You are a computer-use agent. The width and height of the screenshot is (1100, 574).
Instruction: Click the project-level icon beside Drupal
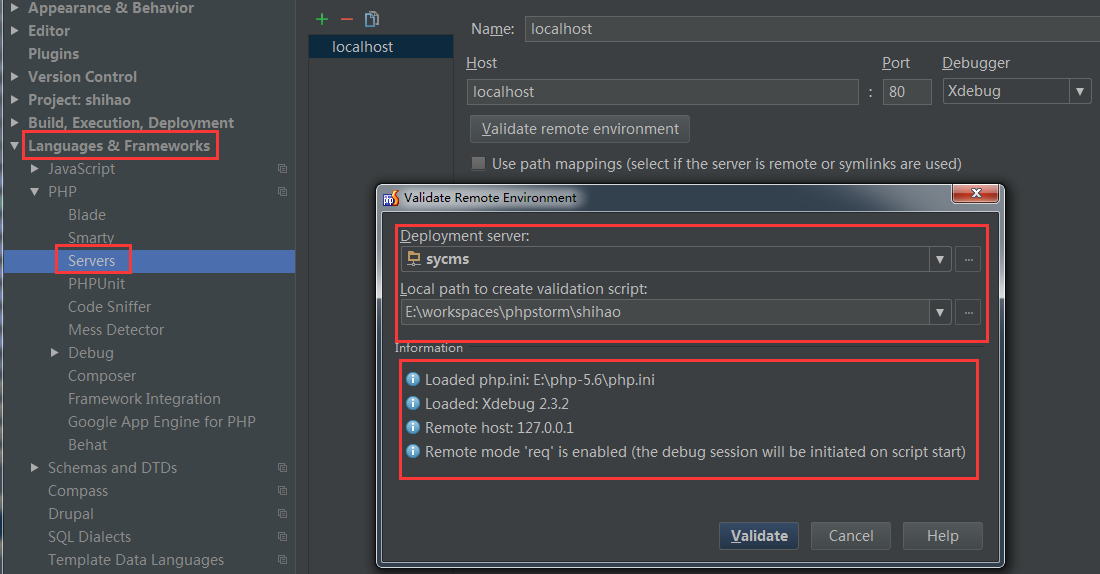click(282, 514)
